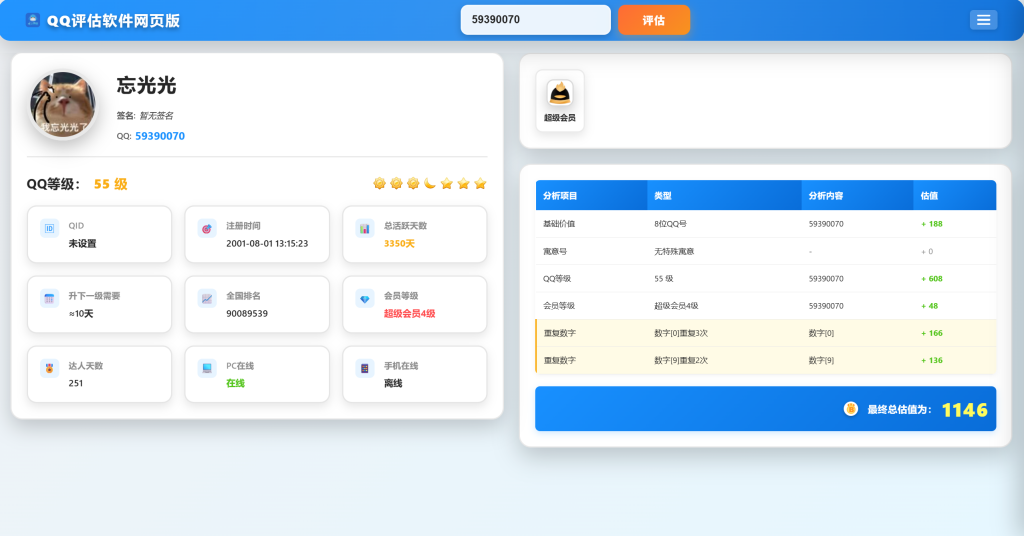Screen dimensions: 1024x536
Task: Select the 基础价值 table row
Action: pyautogui.click(x=765, y=224)
